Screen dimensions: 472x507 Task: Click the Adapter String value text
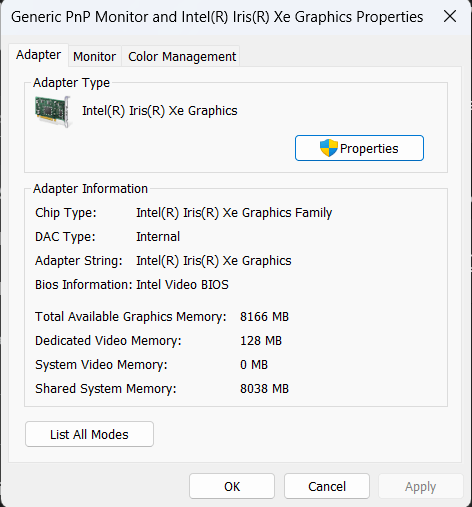214,261
